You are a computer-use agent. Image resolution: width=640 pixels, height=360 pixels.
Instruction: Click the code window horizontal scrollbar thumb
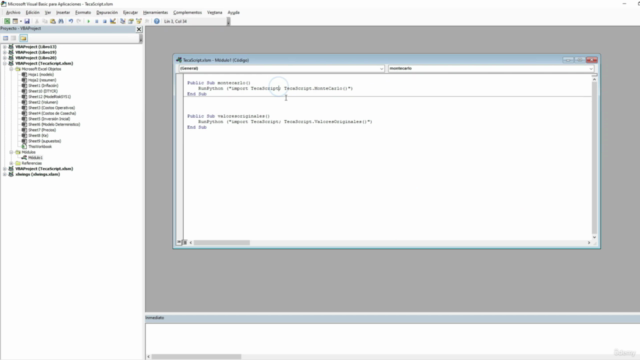click(222, 242)
